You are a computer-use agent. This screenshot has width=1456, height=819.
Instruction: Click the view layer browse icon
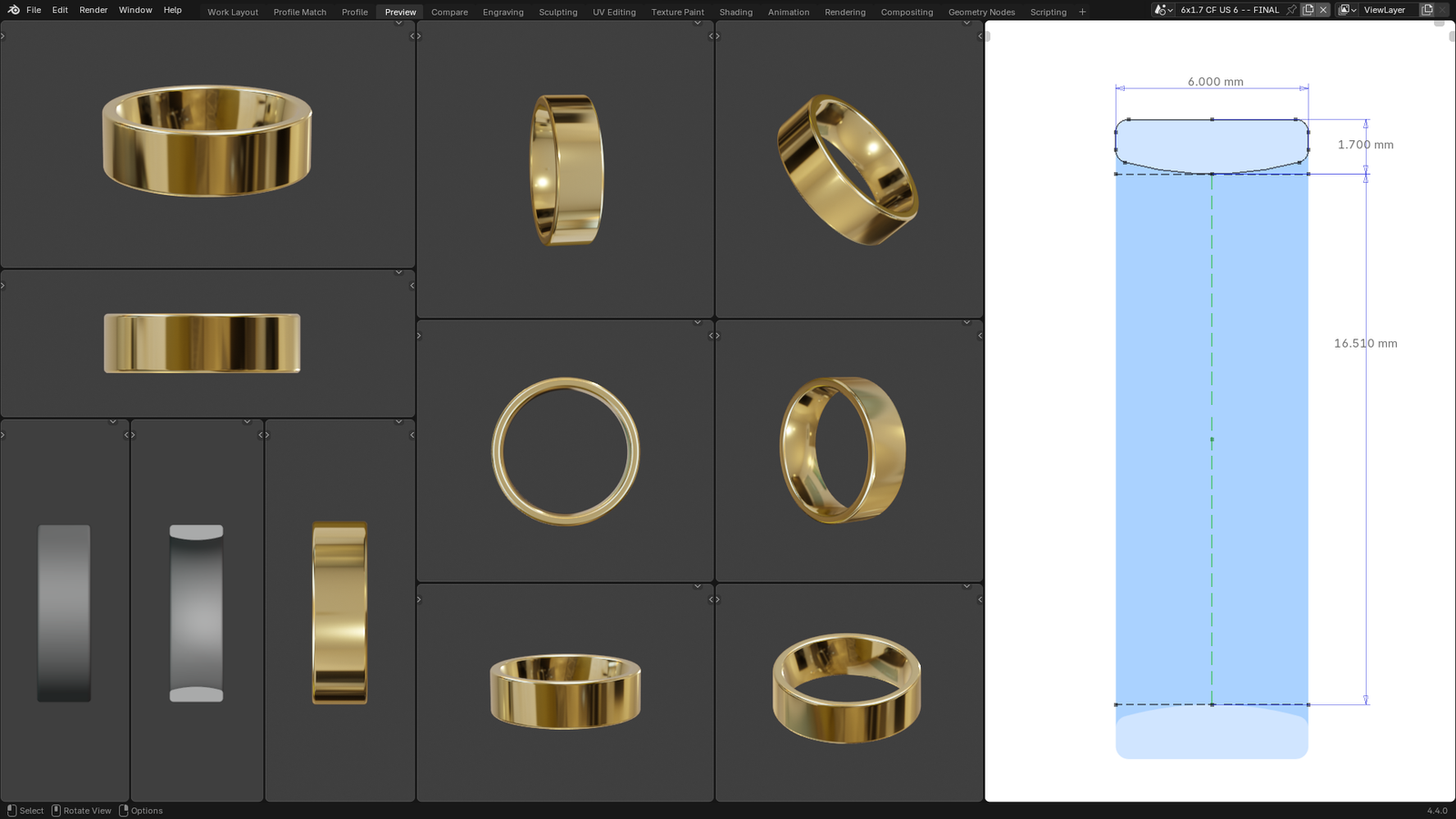[1347, 10]
